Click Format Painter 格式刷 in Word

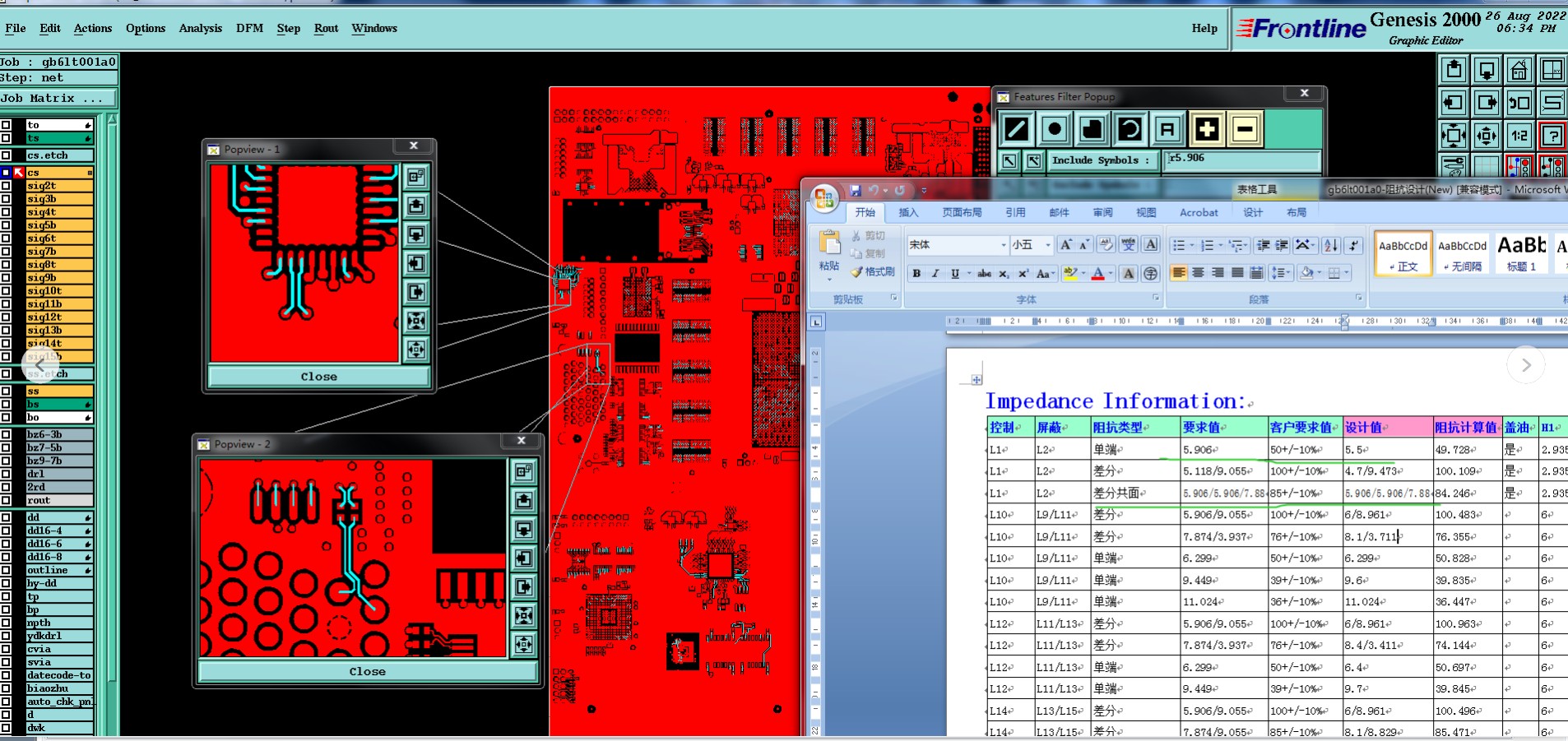point(872,272)
